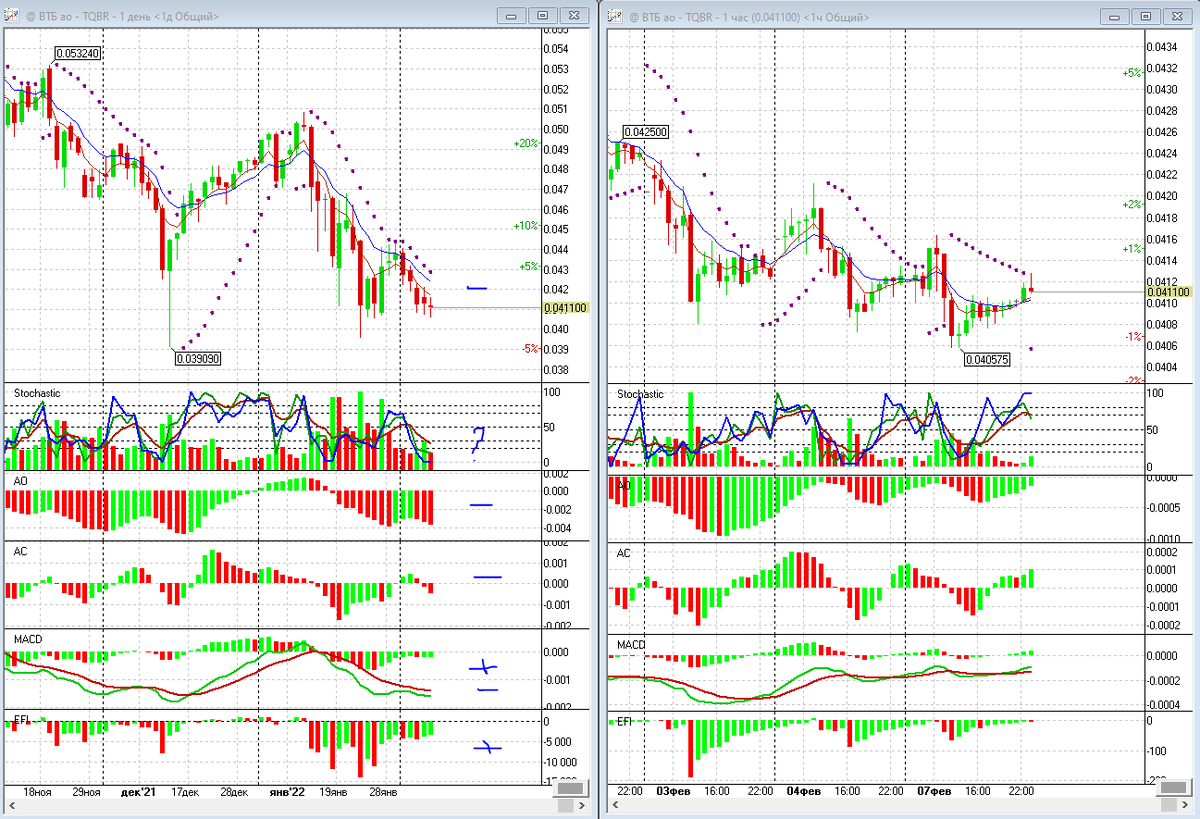The image size is (1200, 819).
Task: Click the AC label in the hourly chart
Action: (623, 553)
